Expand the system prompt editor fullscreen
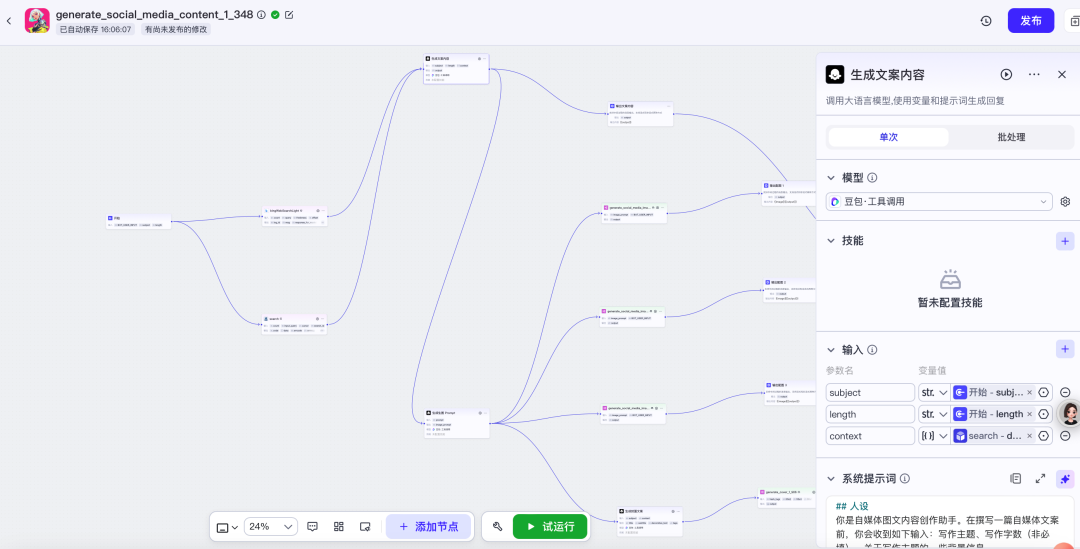The width and height of the screenshot is (1080, 549). (1040, 479)
